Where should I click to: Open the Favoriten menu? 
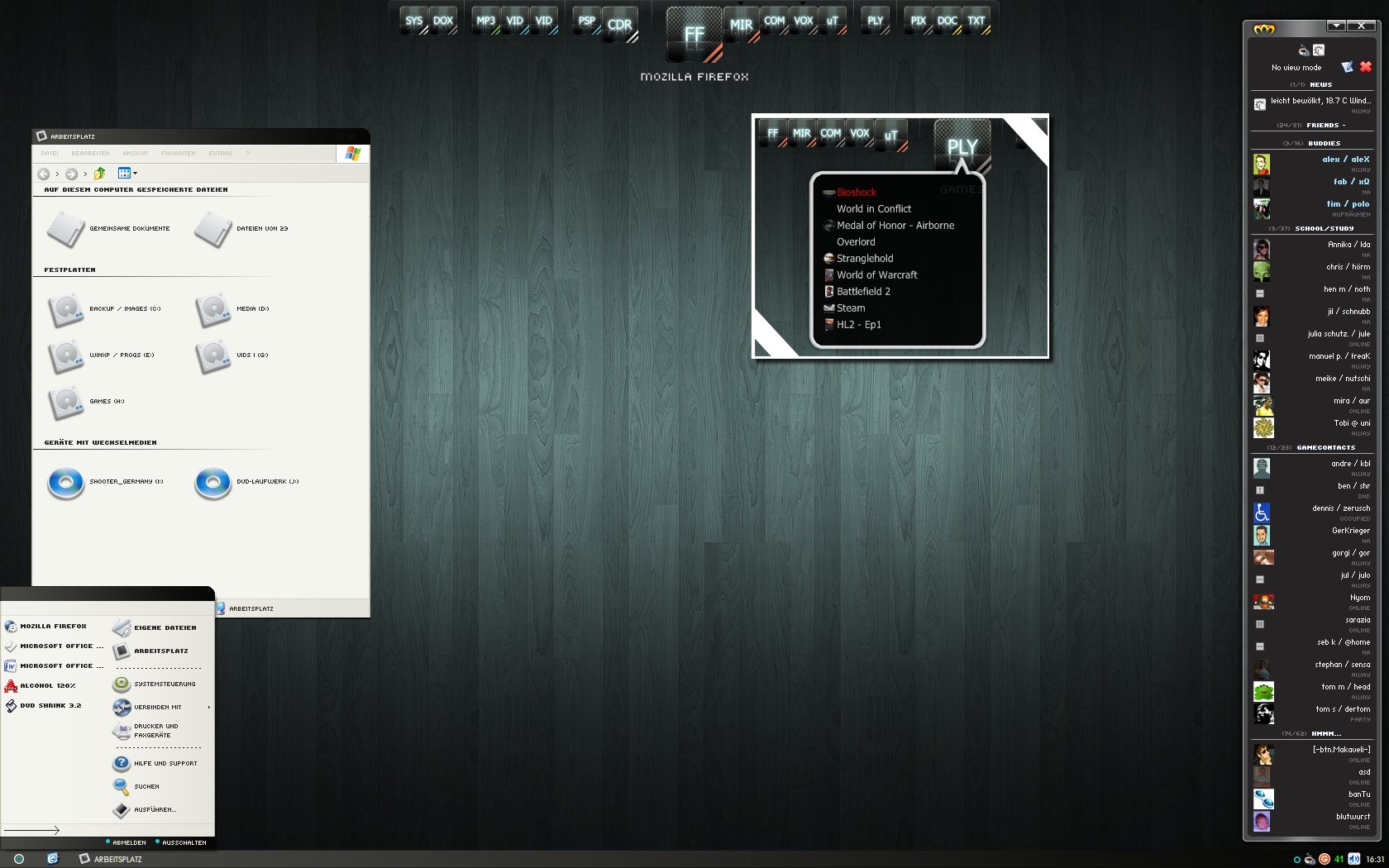[x=179, y=154]
